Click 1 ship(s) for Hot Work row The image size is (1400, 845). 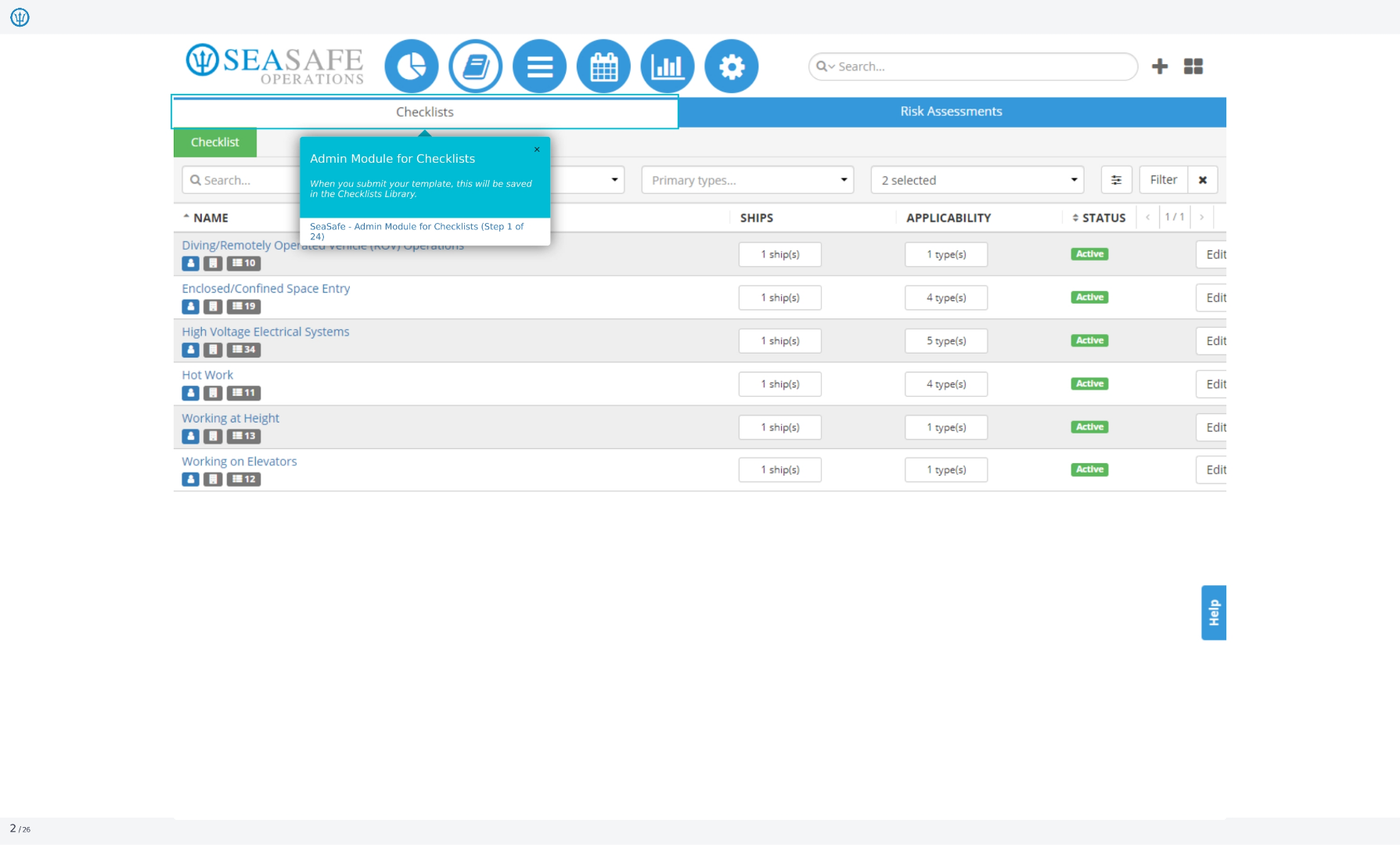click(780, 384)
